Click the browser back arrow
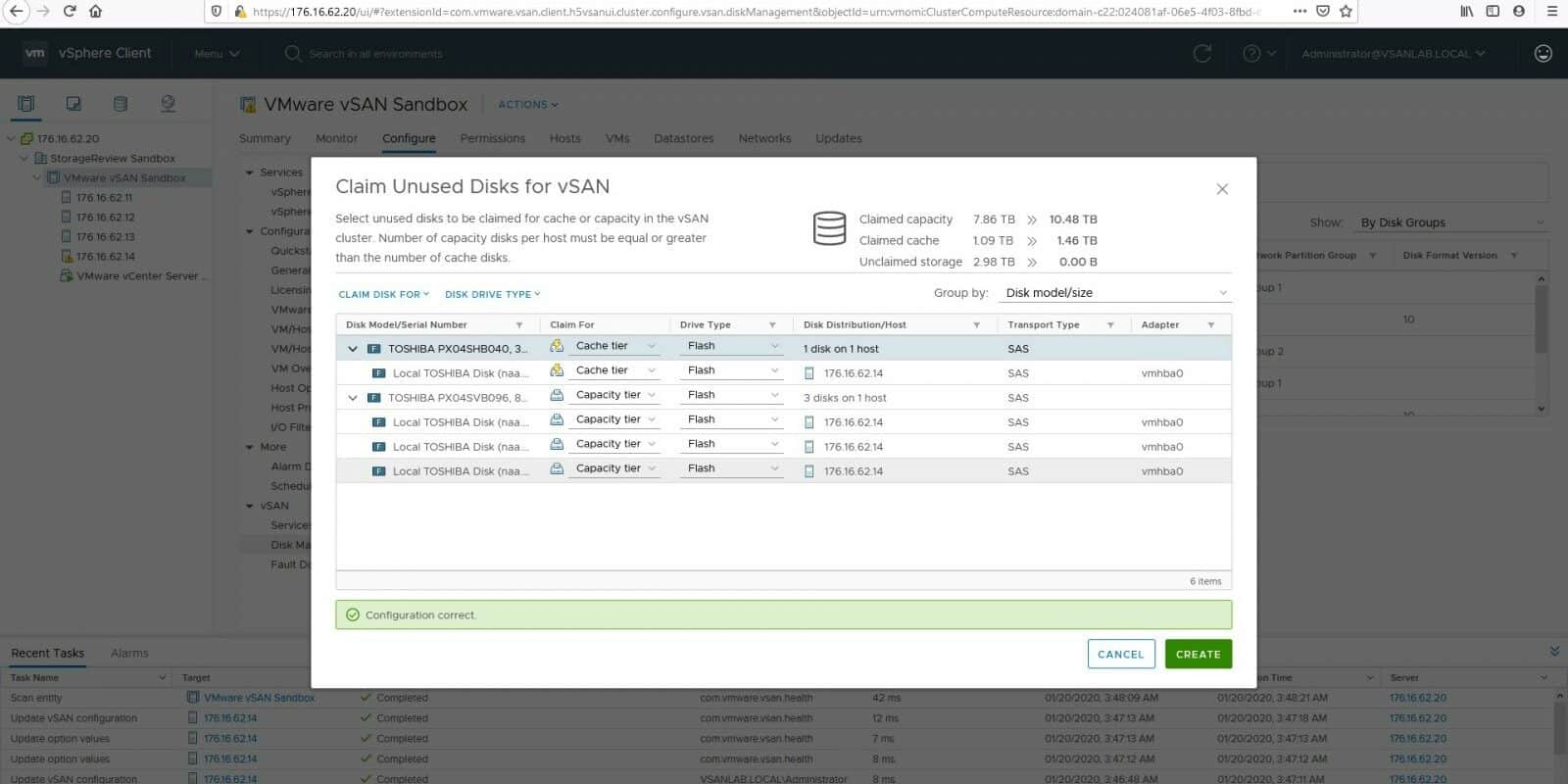Screen dimensions: 1568x784 tap(16, 11)
